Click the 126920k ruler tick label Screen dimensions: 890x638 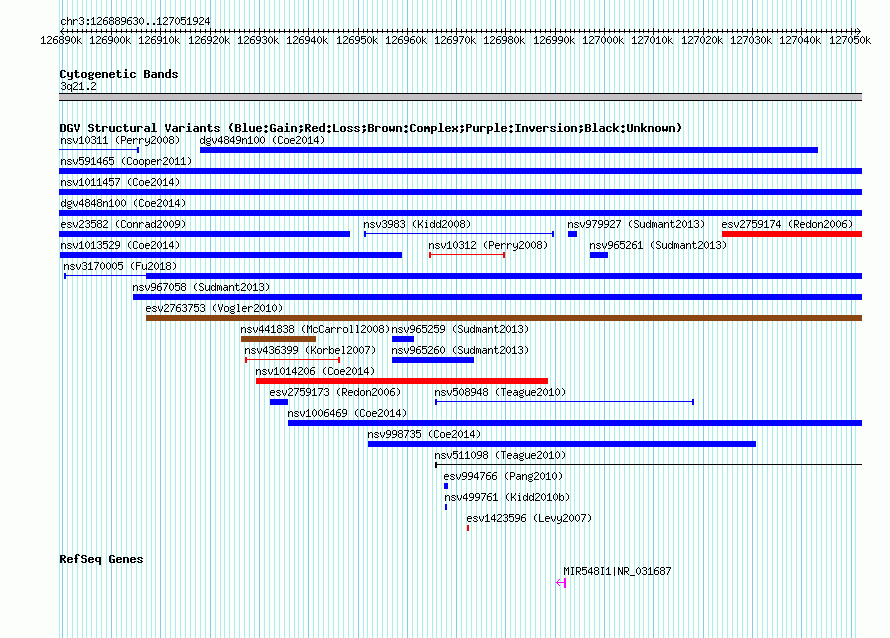(209, 40)
